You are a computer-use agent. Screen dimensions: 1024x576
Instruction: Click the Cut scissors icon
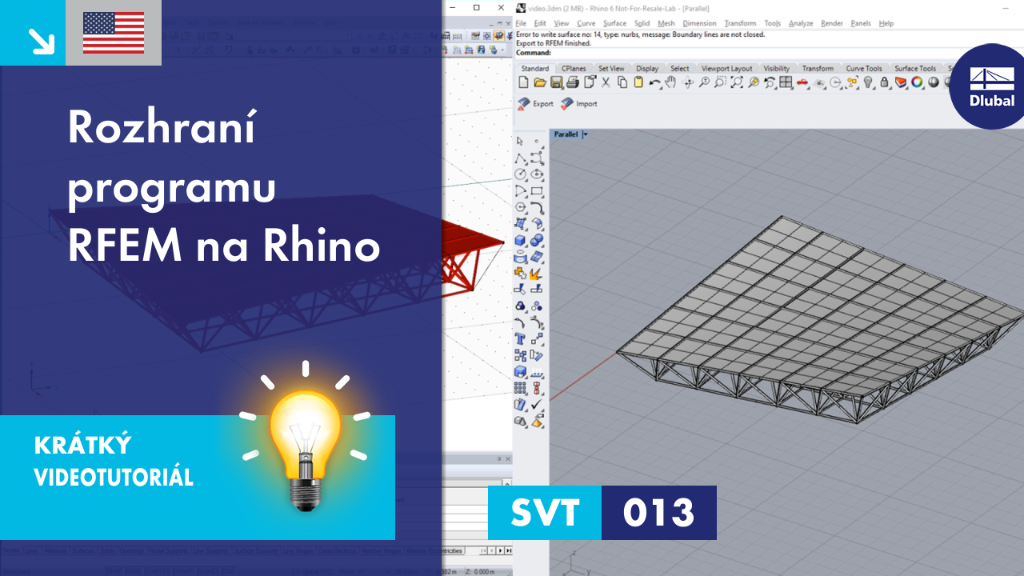click(x=605, y=83)
